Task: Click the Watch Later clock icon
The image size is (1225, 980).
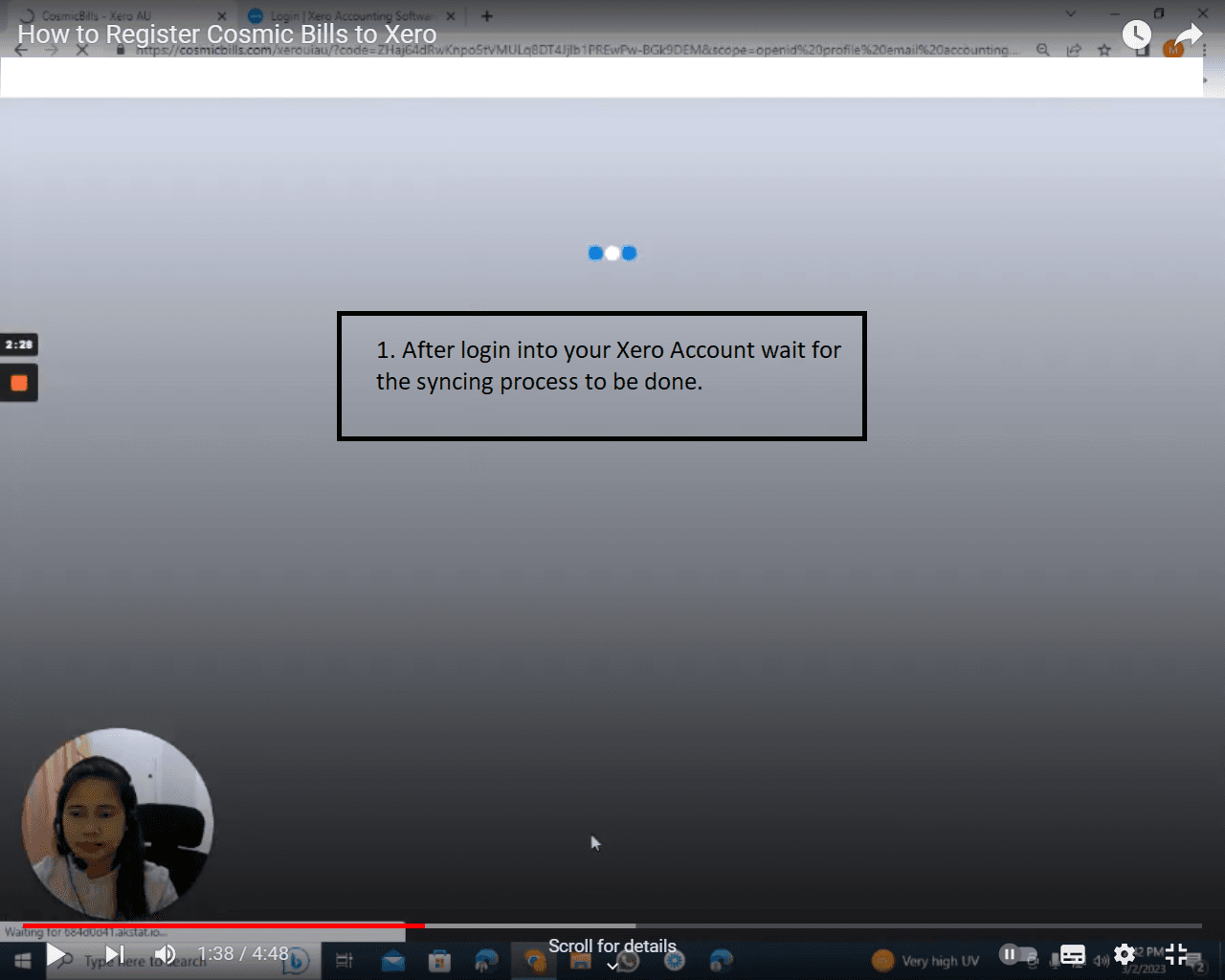Action: (1136, 35)
